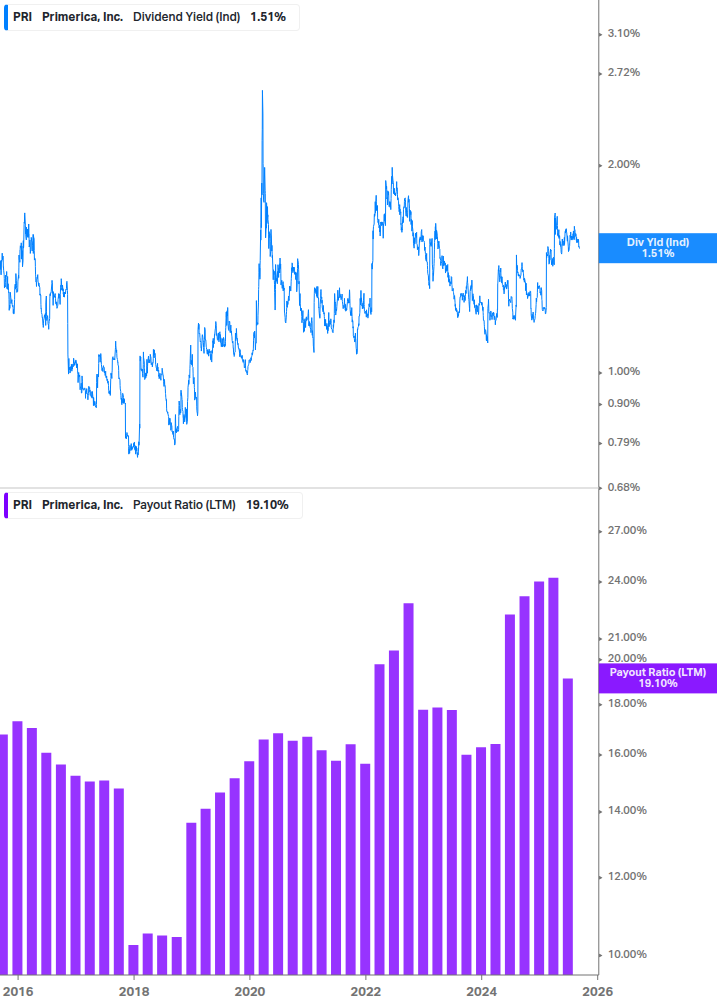Click the PRI ticker in Payout Ratio legend

click(22, 504)
